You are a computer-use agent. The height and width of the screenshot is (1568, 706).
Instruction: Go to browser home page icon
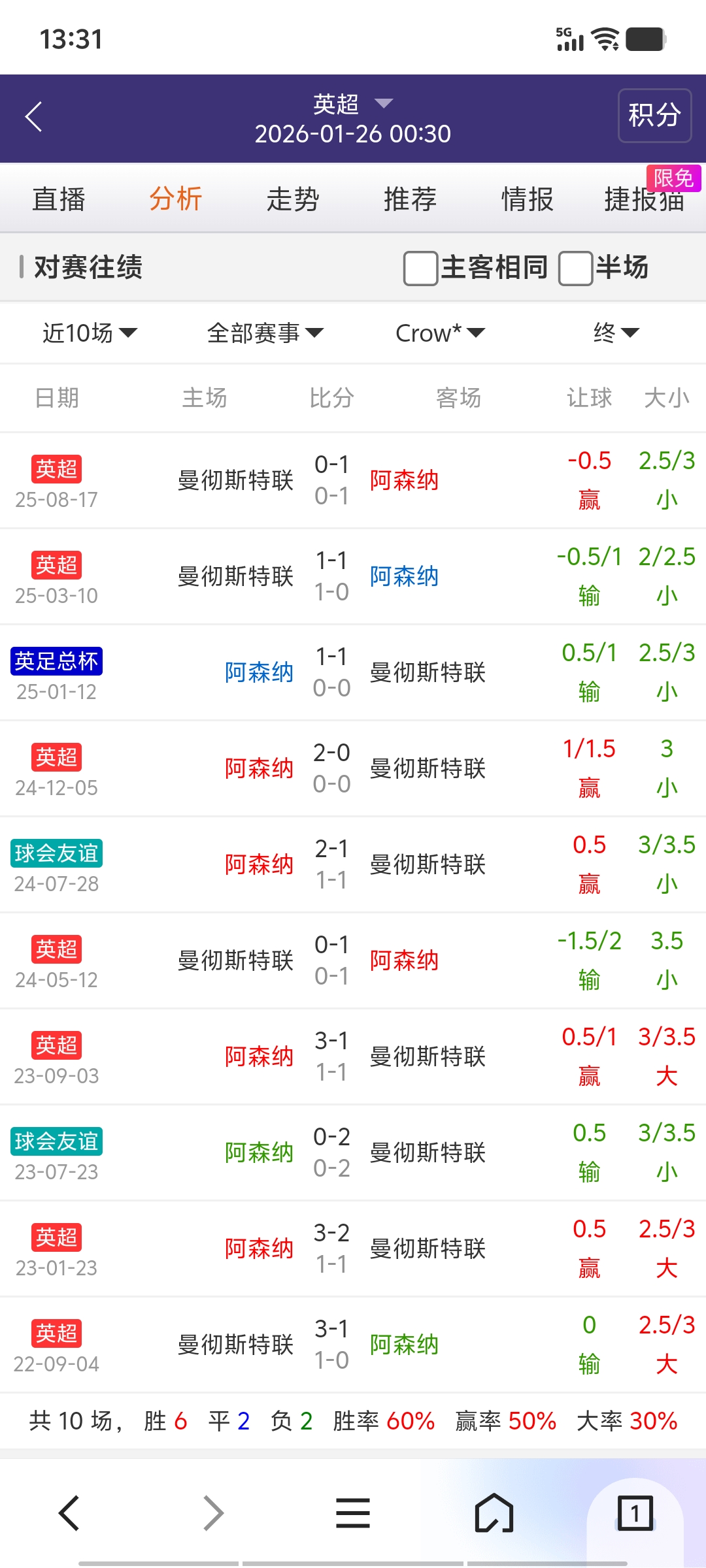494,1513
